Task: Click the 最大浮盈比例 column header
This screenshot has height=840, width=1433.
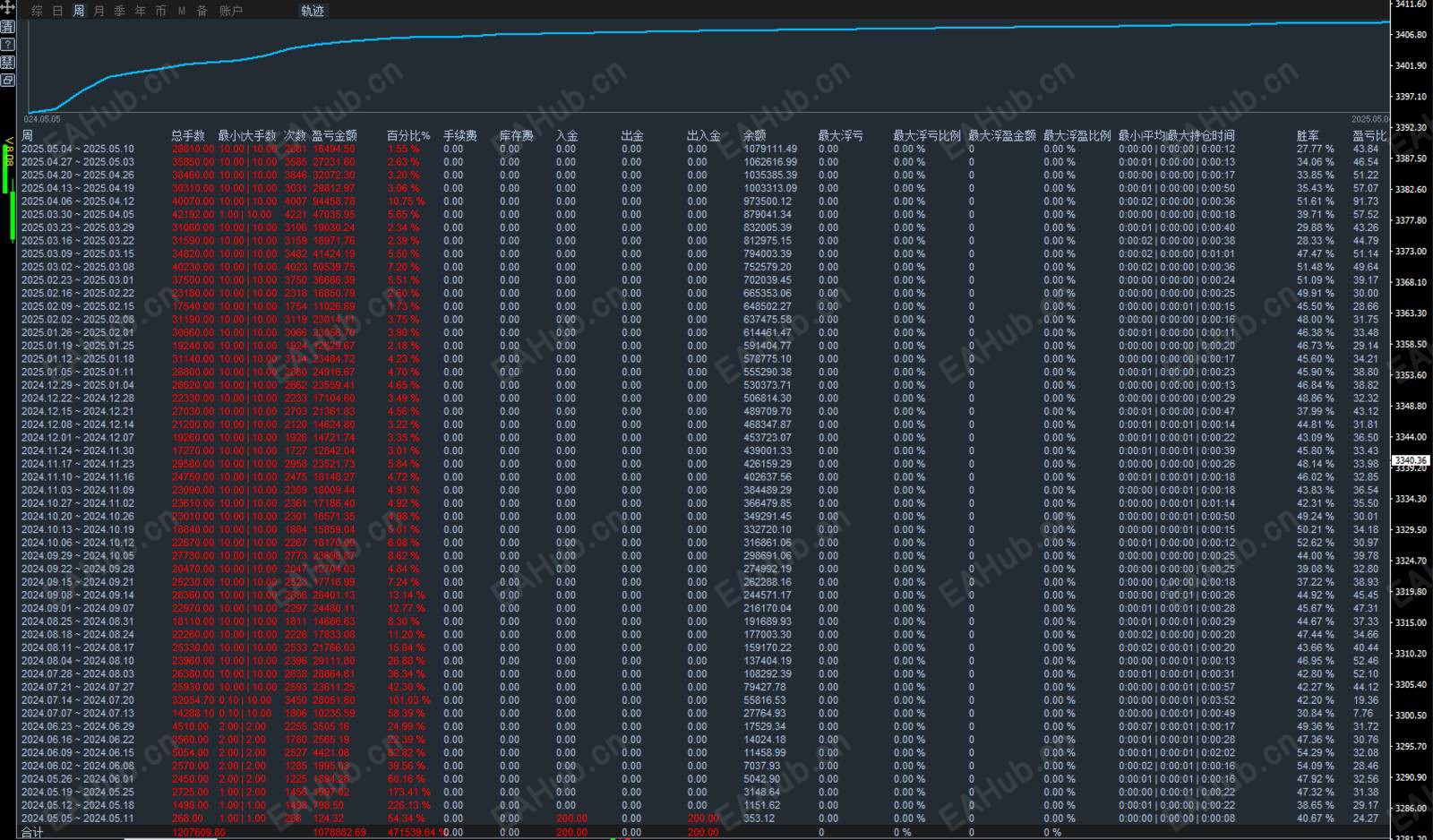Action: tap(1077, 135)
